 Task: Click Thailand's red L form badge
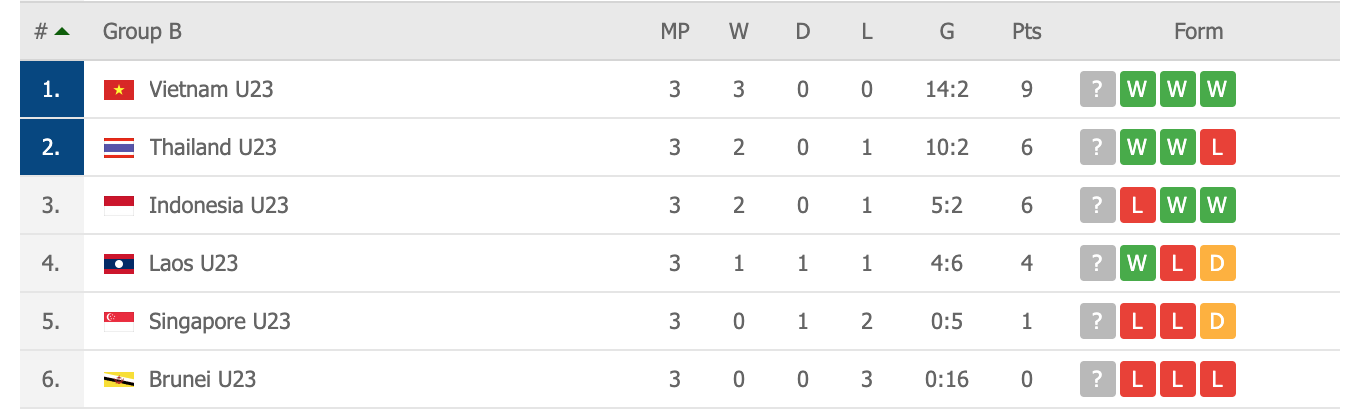1217,148
